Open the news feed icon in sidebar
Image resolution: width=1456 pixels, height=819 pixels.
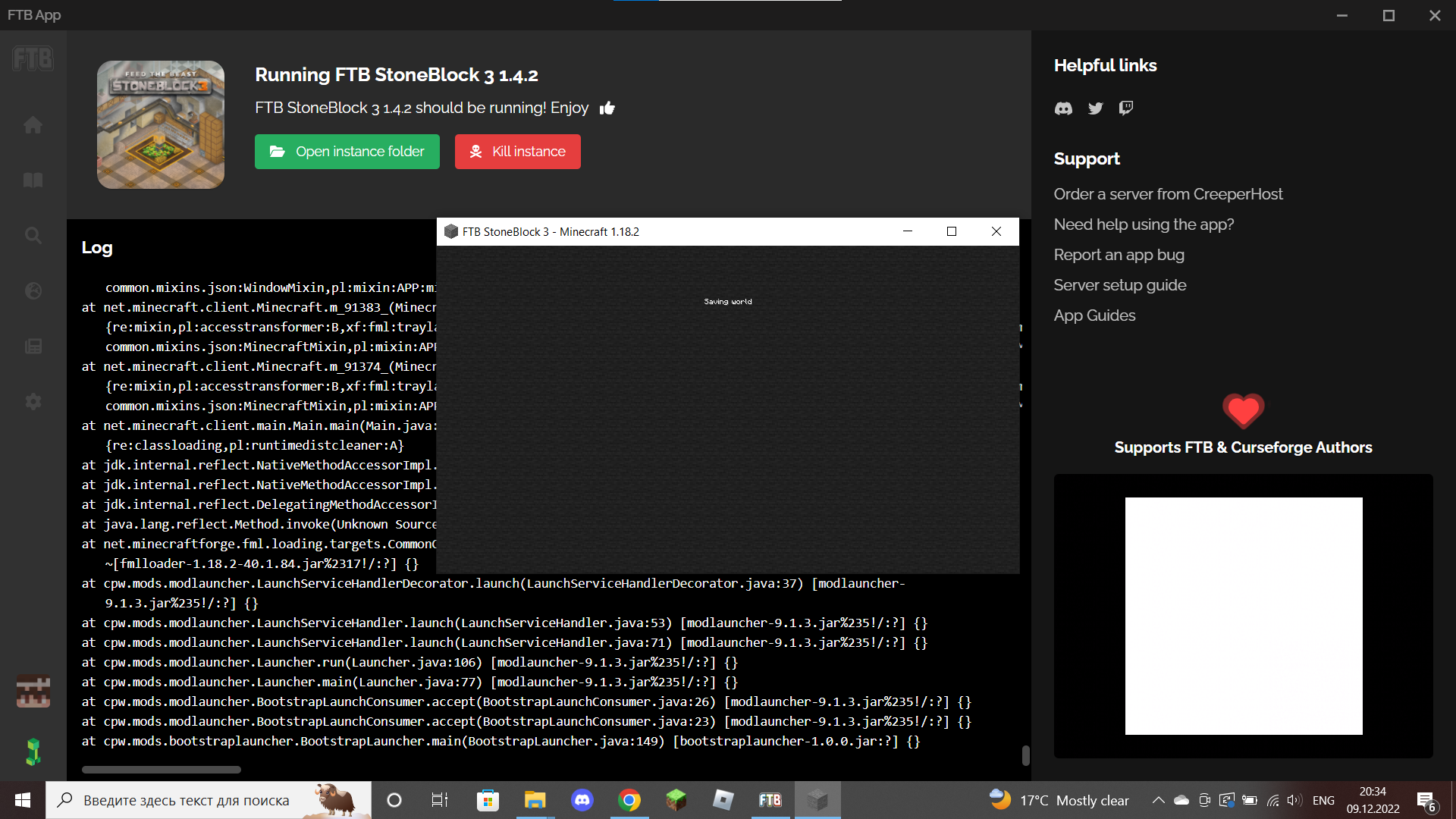click(x=33, y=346)
